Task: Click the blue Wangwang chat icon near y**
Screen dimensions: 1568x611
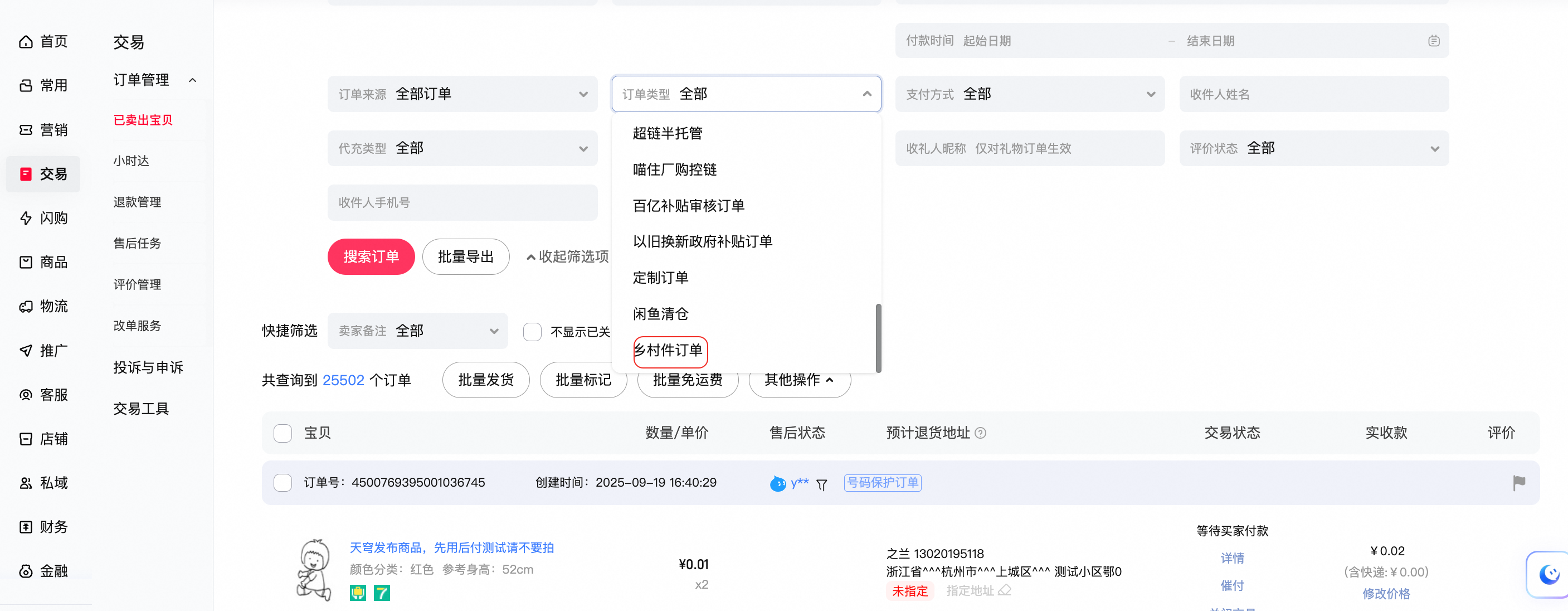Action: [x=778, y=484]
